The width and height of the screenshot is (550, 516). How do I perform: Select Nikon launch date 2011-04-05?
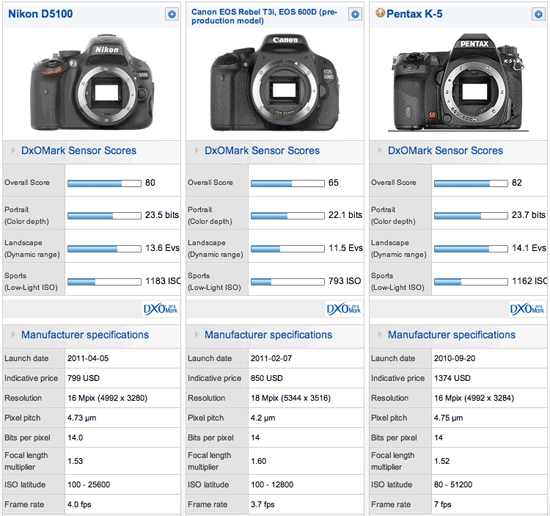tap(88, 358)
